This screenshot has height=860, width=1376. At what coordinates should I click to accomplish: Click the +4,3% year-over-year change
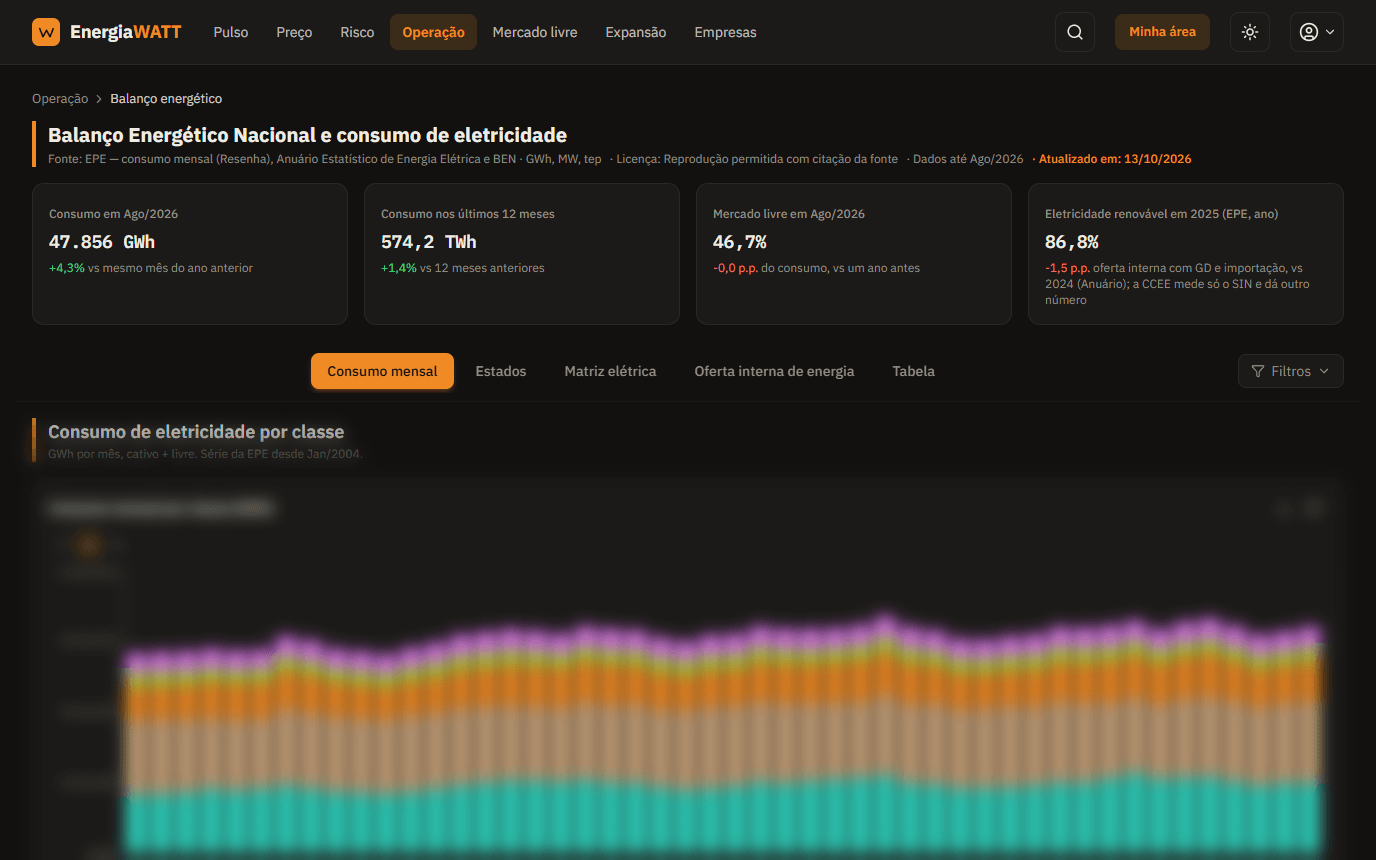pyautogui.click(x=67, y=268)
